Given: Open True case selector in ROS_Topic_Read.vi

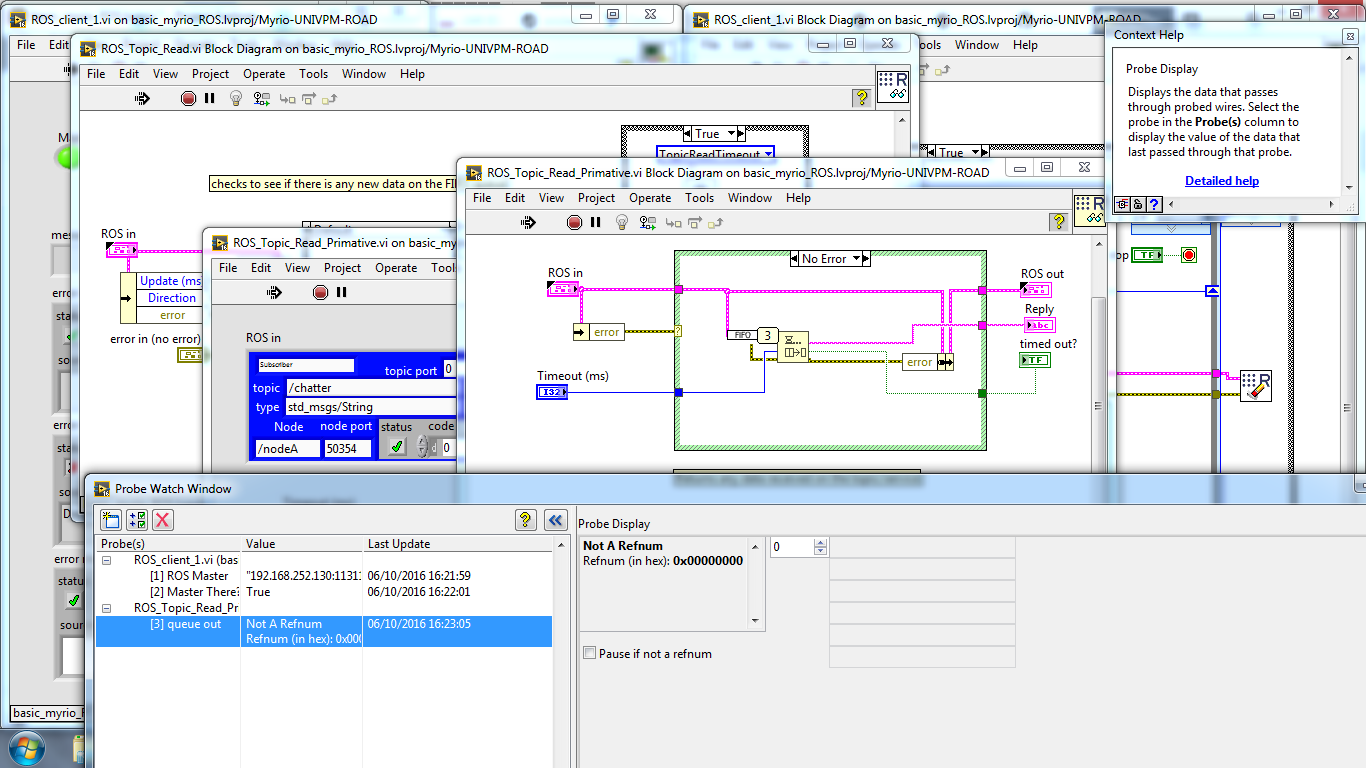Looking at the screenshot, I should click(x=732, y=134).
